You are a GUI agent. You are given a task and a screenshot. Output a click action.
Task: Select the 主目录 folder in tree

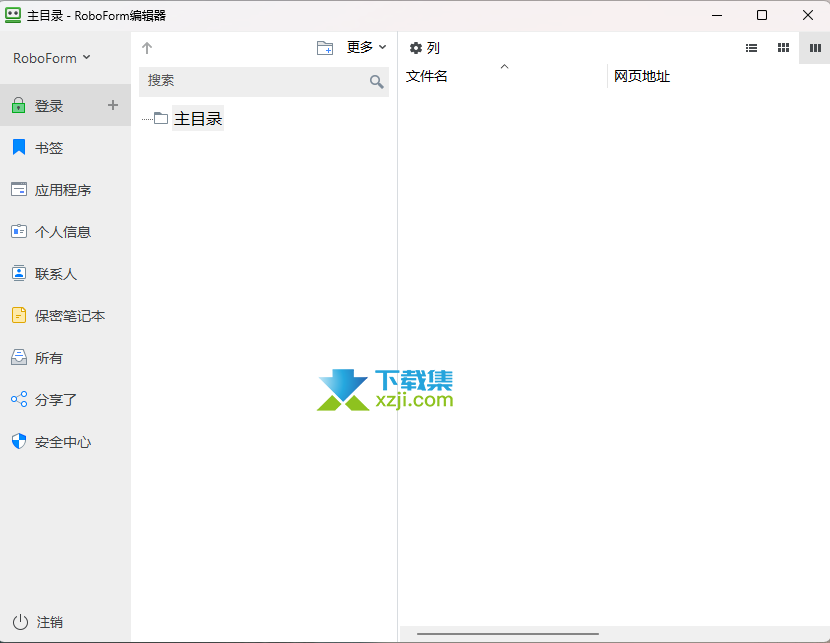click(x=197, y=118)
